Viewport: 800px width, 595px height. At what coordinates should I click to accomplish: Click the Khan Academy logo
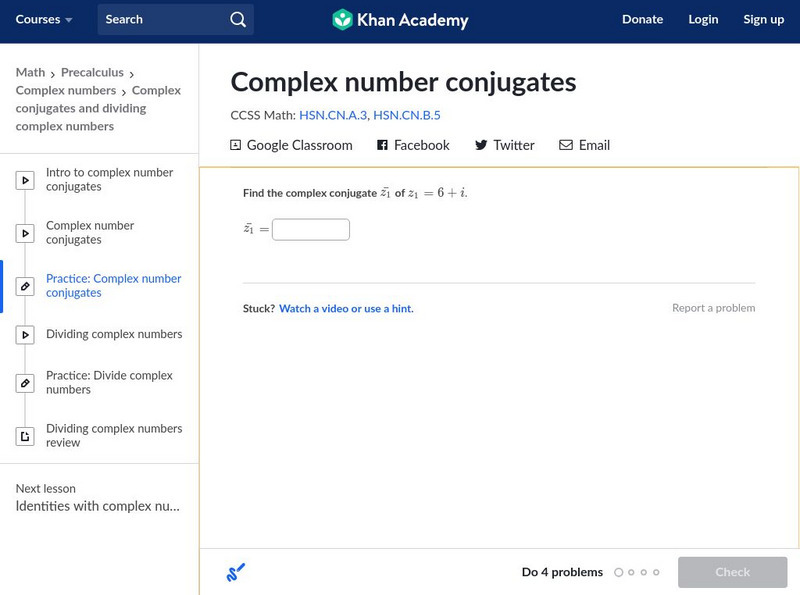[400, 20]
